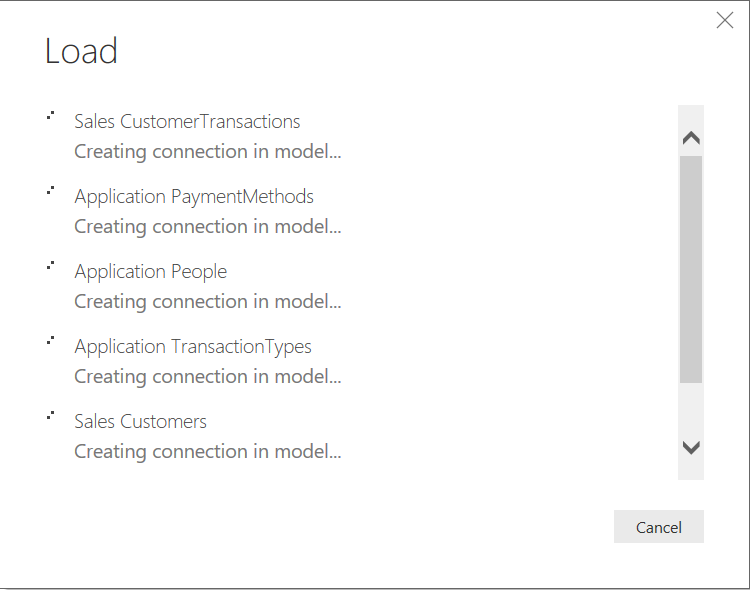Click status text under Application People

tap(208, 302)
